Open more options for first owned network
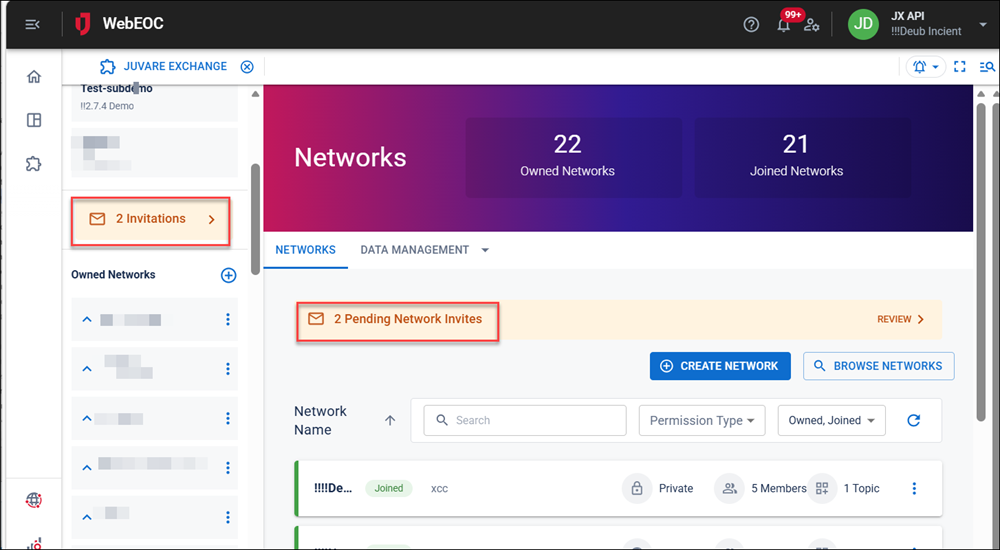This screenshot has width=1000, height=550. (228, 320)
